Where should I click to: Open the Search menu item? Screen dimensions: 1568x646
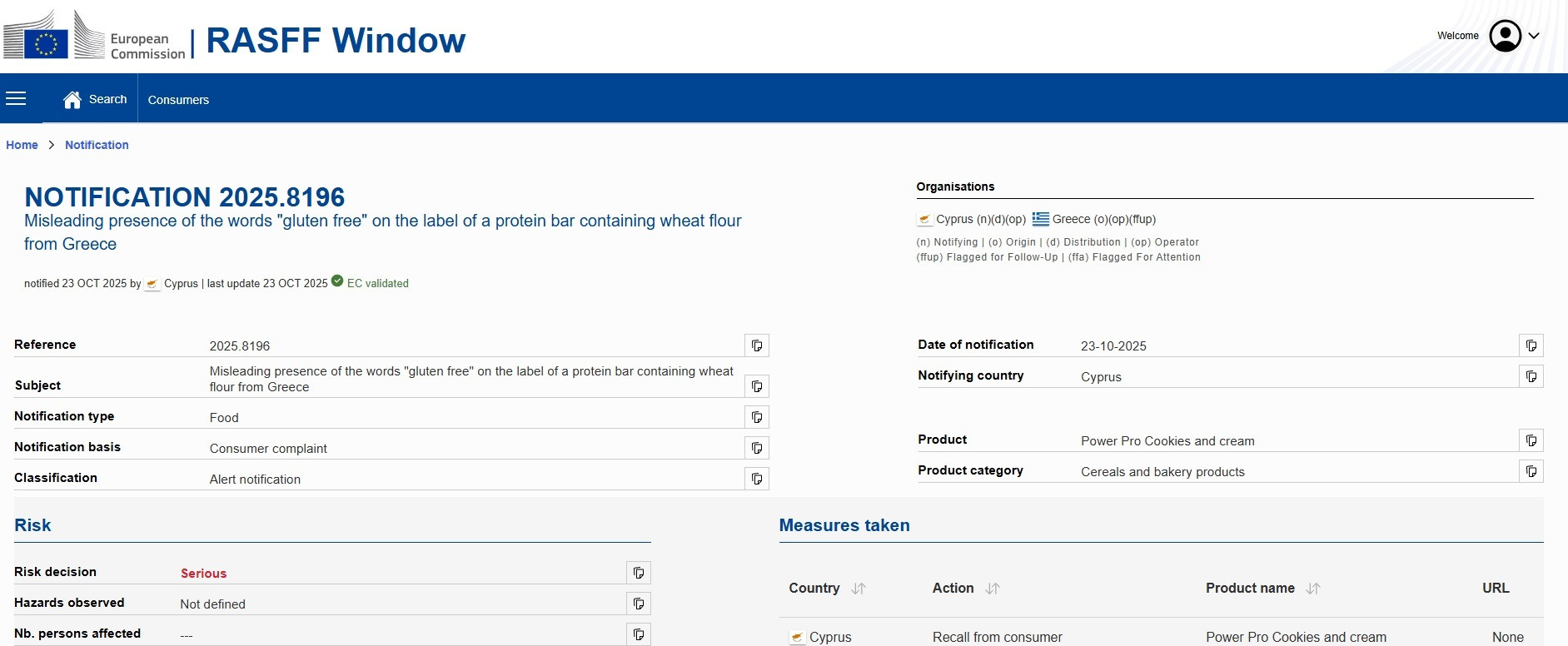[108, 99]
